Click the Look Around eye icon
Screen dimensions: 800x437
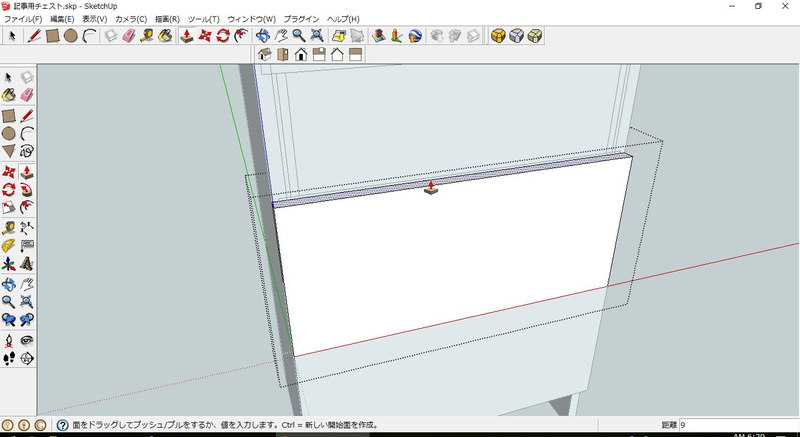[x=27, y=339]
